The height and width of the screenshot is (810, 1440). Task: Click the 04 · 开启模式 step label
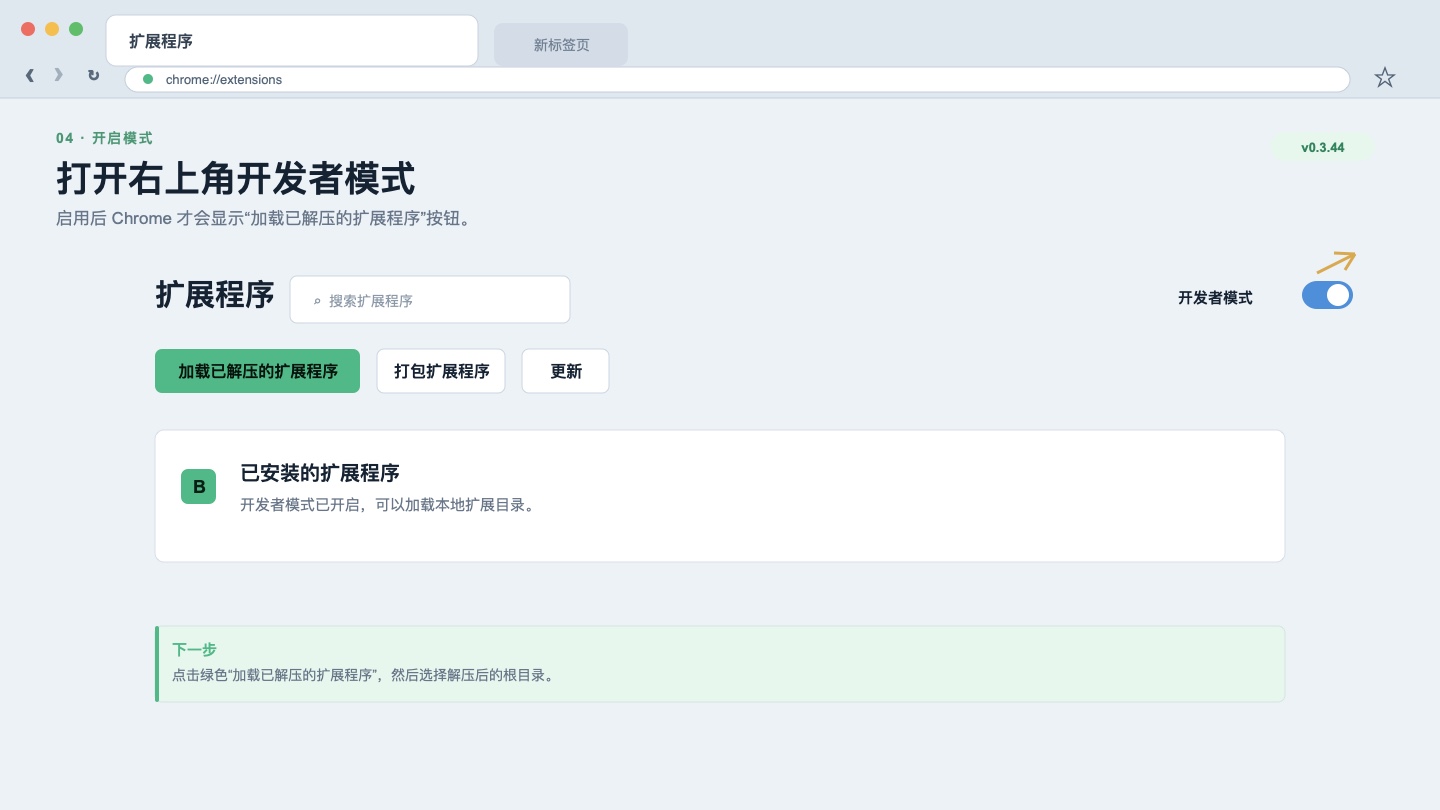click(104, 138)
